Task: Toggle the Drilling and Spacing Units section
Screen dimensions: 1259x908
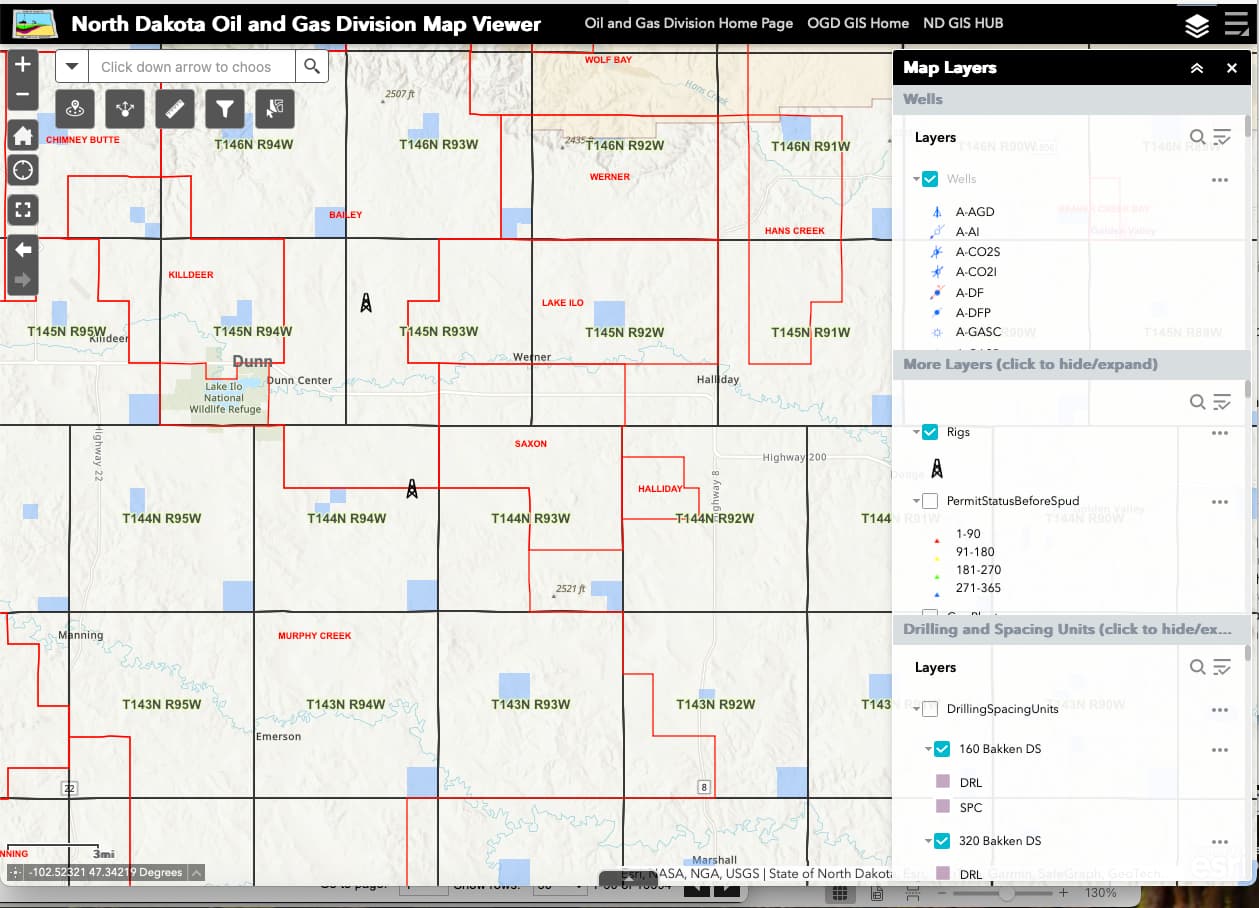Action: click(1066, 629)
